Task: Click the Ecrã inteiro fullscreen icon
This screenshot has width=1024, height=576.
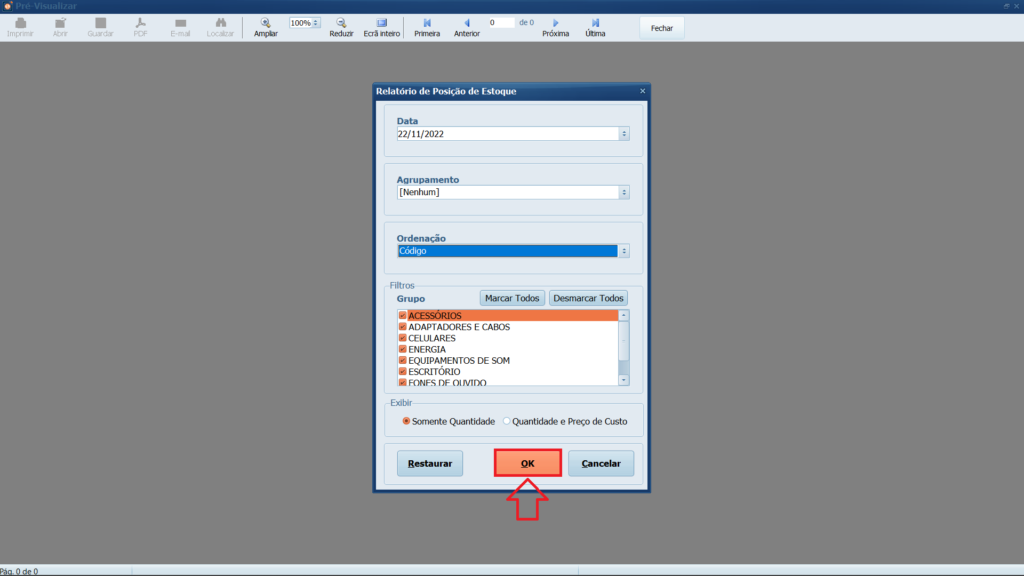Action: (x=381, y=22)
